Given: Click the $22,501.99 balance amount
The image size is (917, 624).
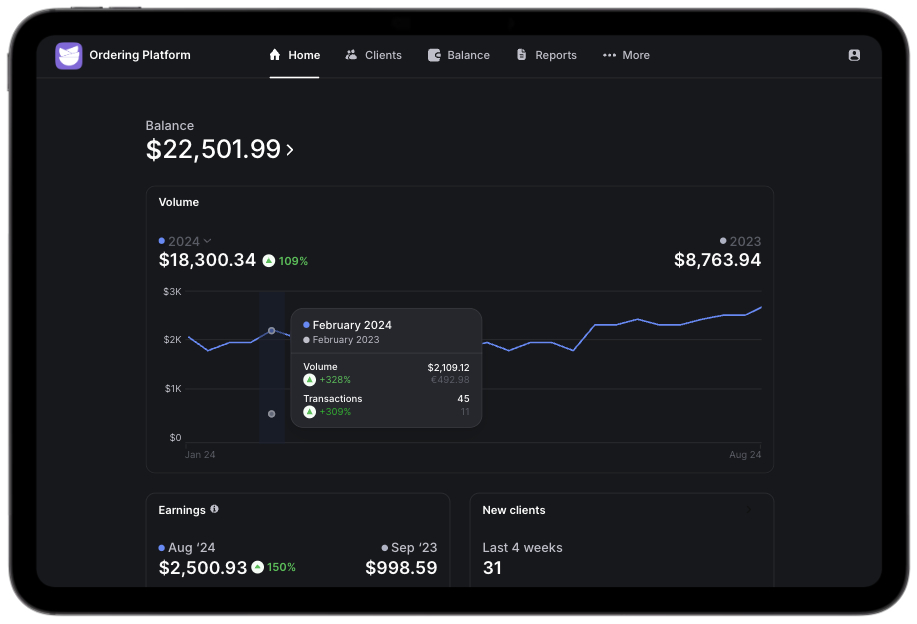Looking at the screenshot, I should point(213,149).
